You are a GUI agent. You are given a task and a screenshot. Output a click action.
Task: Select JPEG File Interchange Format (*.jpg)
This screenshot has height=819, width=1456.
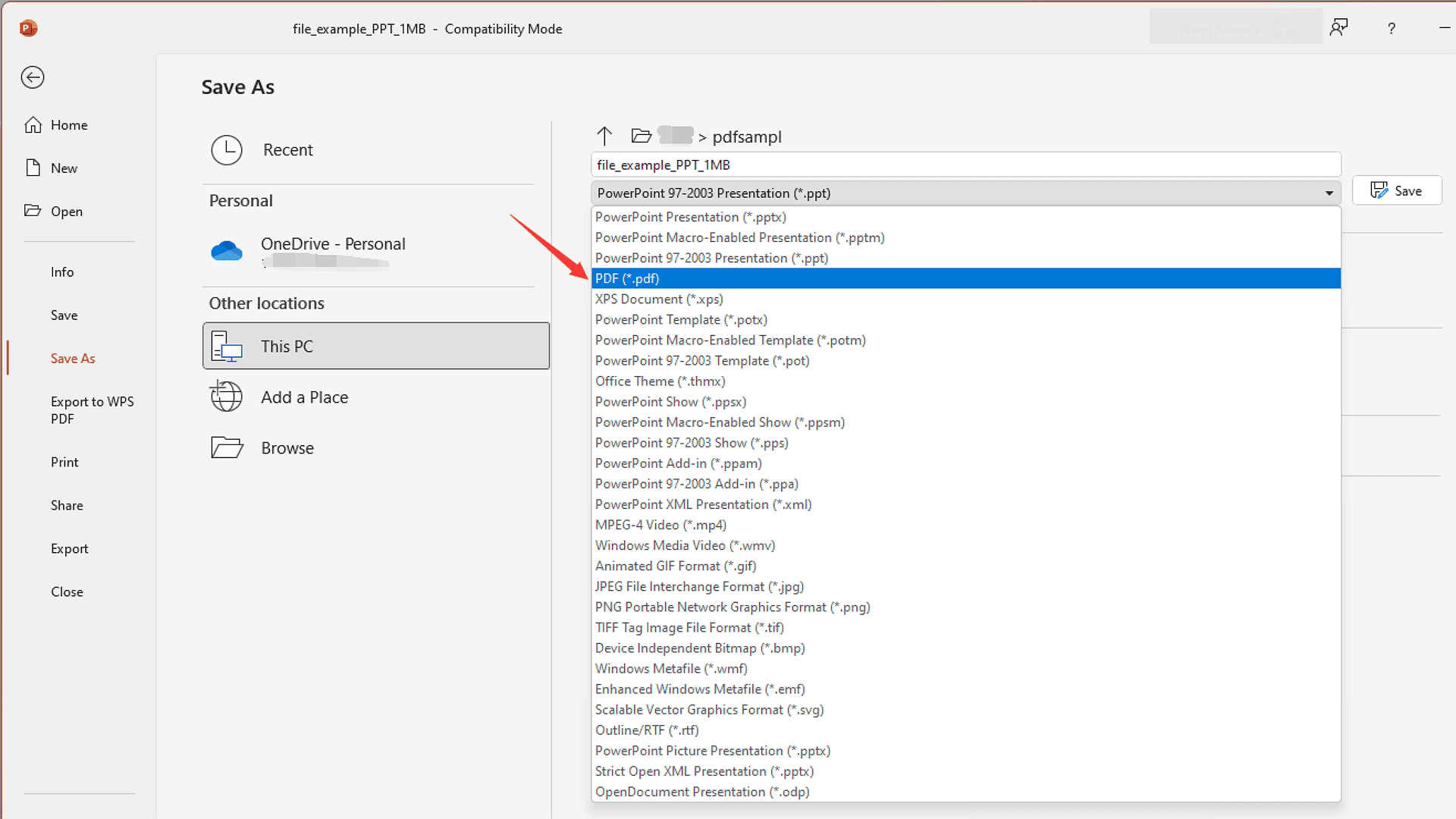coord(966,586)
